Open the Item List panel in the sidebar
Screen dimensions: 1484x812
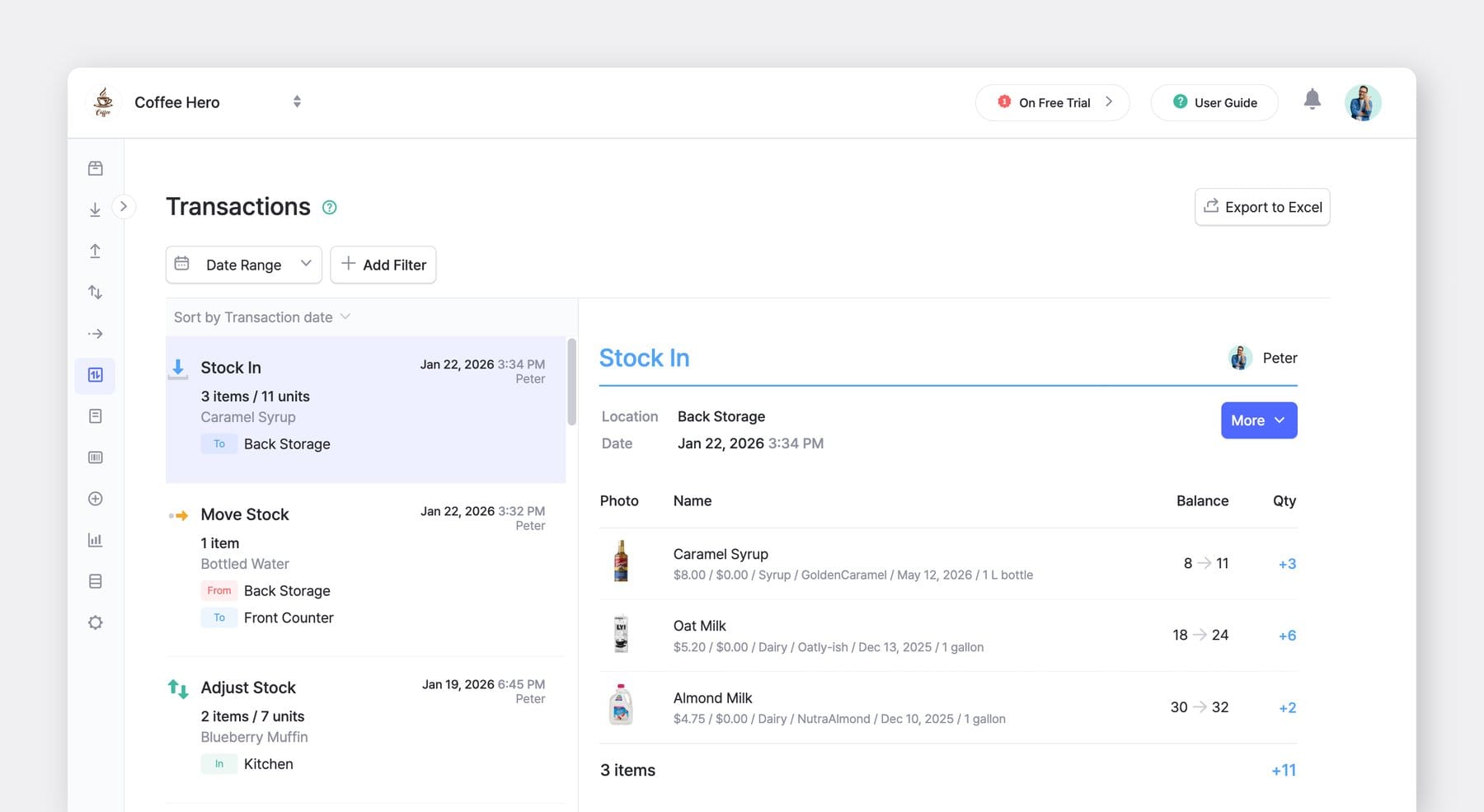tap(96, 167)
